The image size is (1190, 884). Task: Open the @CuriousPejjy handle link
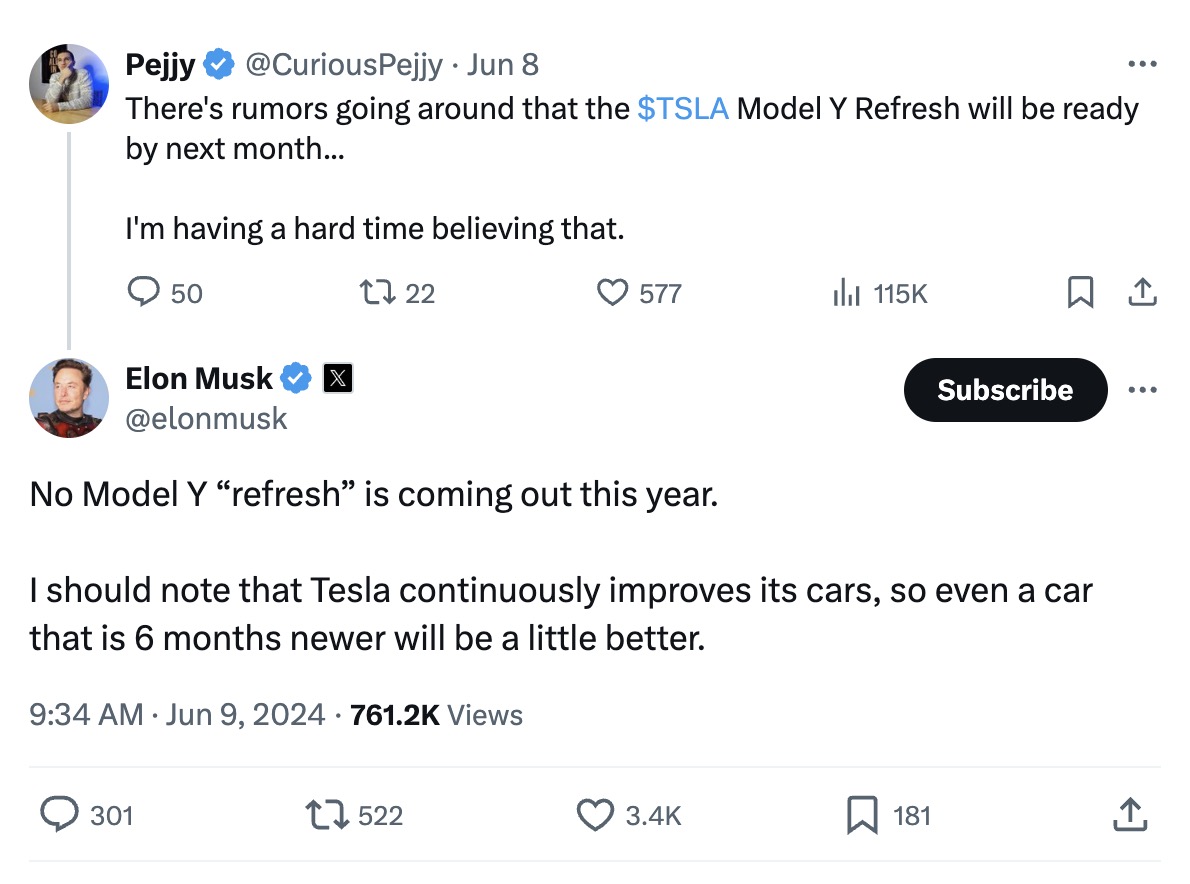tap(344, 64)
